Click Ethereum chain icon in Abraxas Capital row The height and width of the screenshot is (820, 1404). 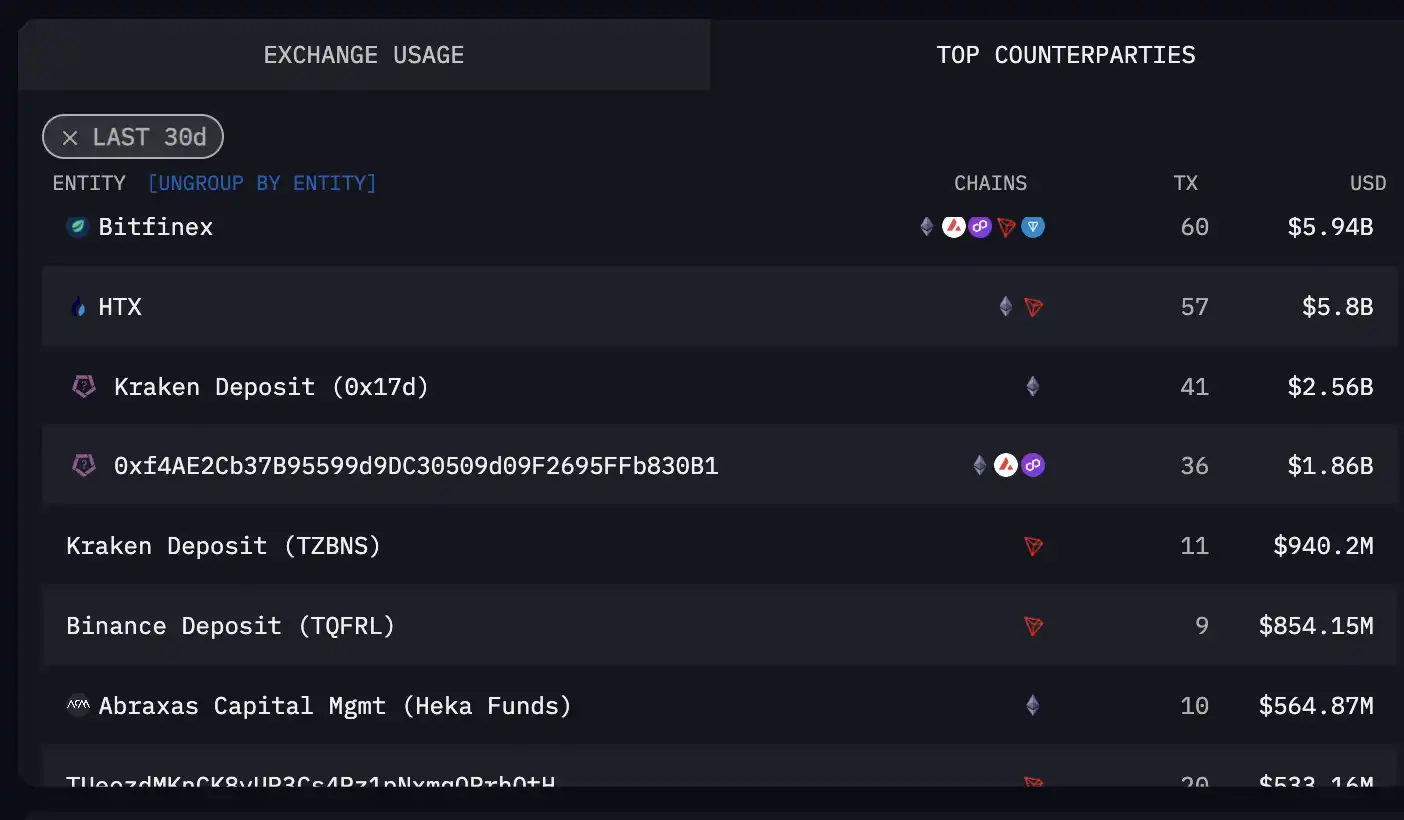1032,706
